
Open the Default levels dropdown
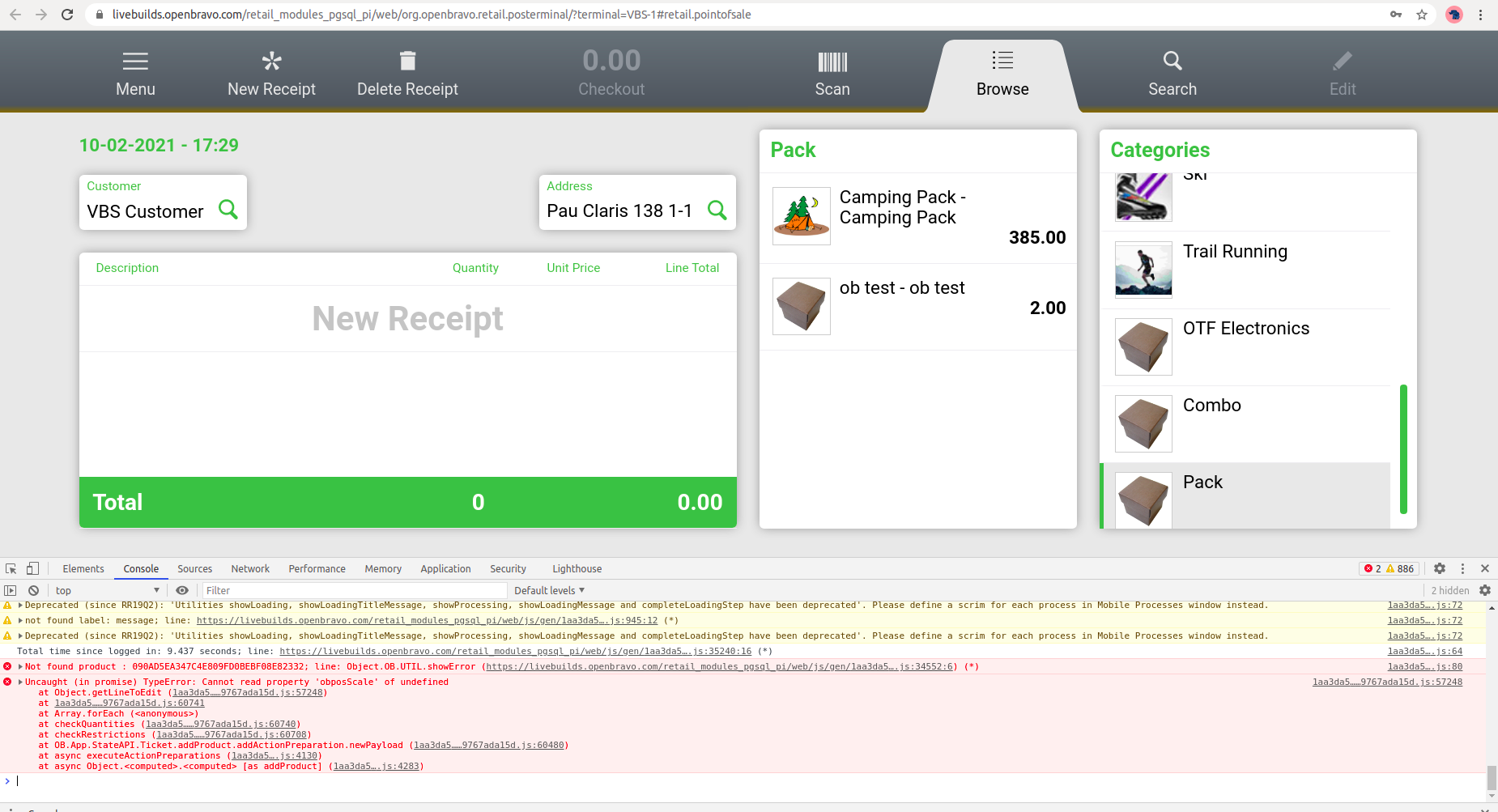point(549,590)
